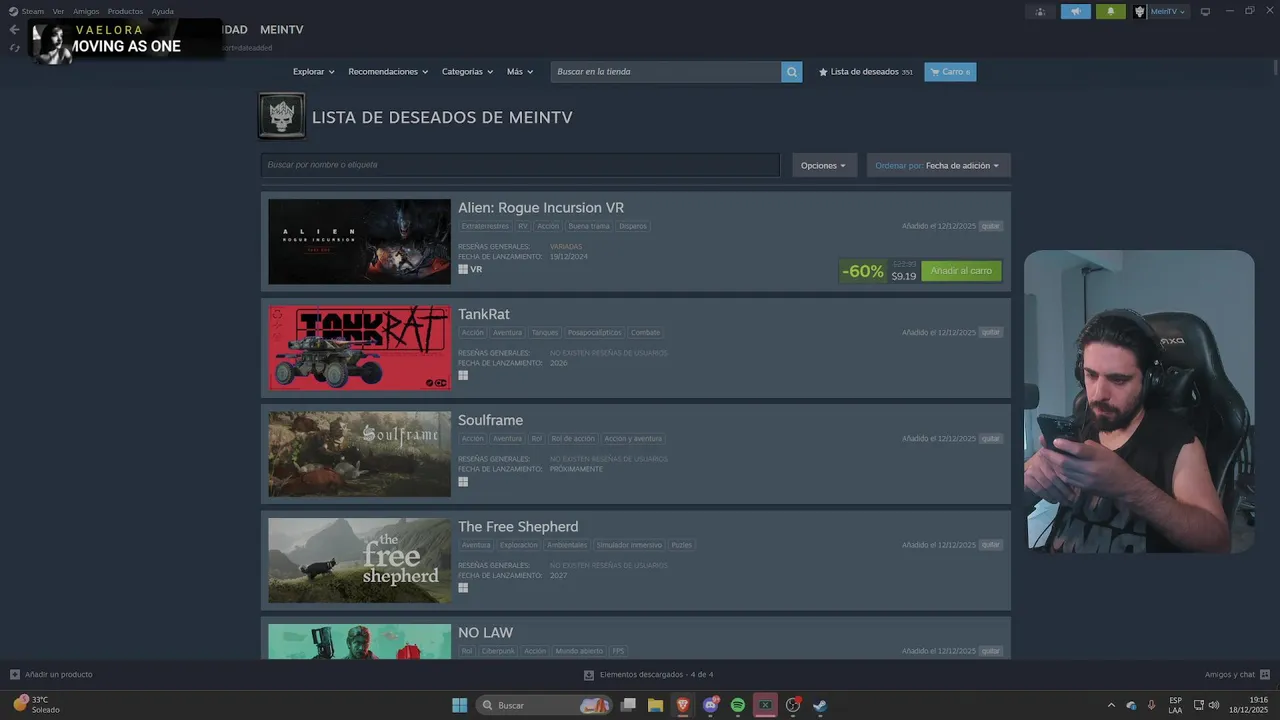Click Windows platform icon on Free Shepherd row
The height and width of the screenshot is (720, 1280).
pos(463,588)
